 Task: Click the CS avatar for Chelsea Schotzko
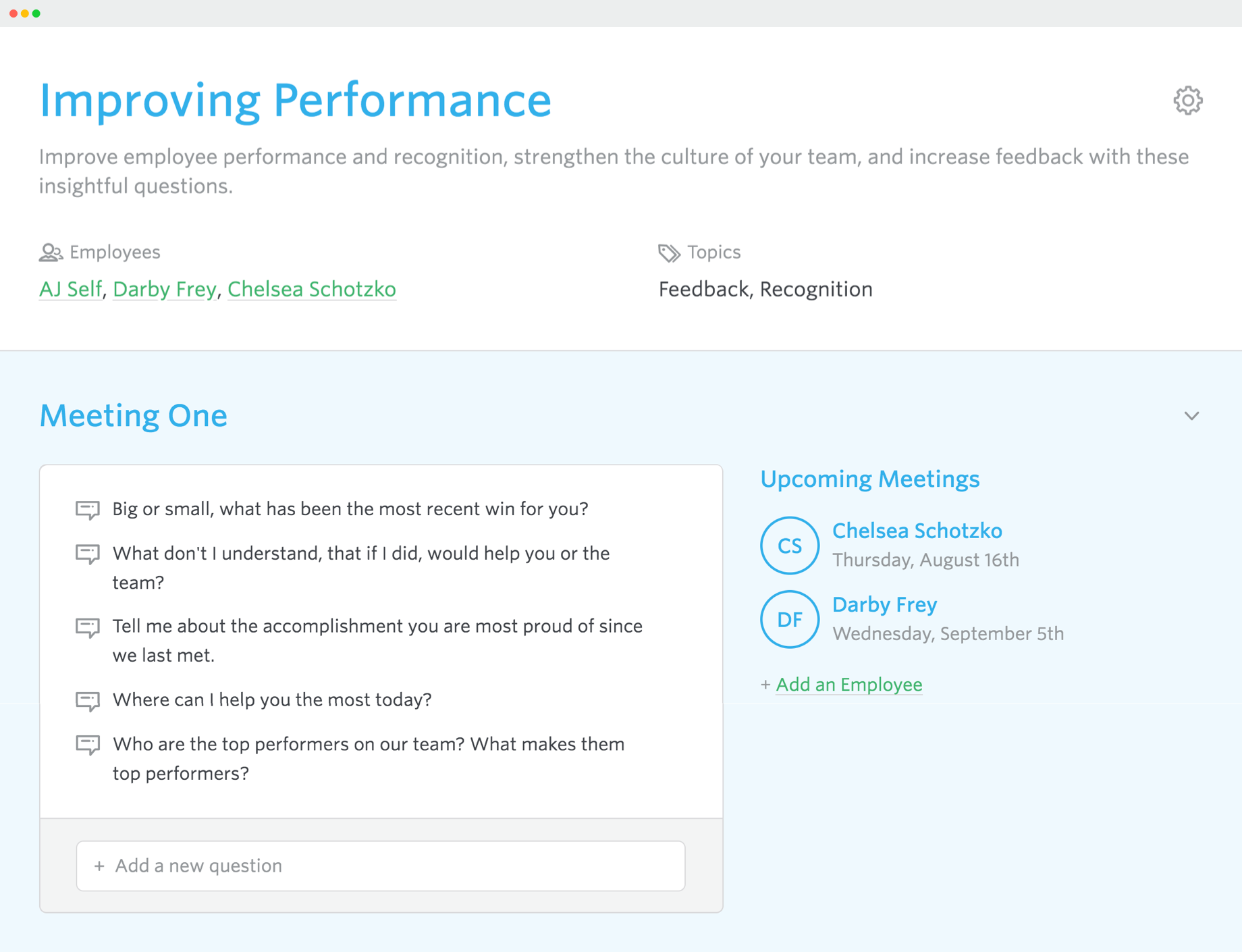789,546
